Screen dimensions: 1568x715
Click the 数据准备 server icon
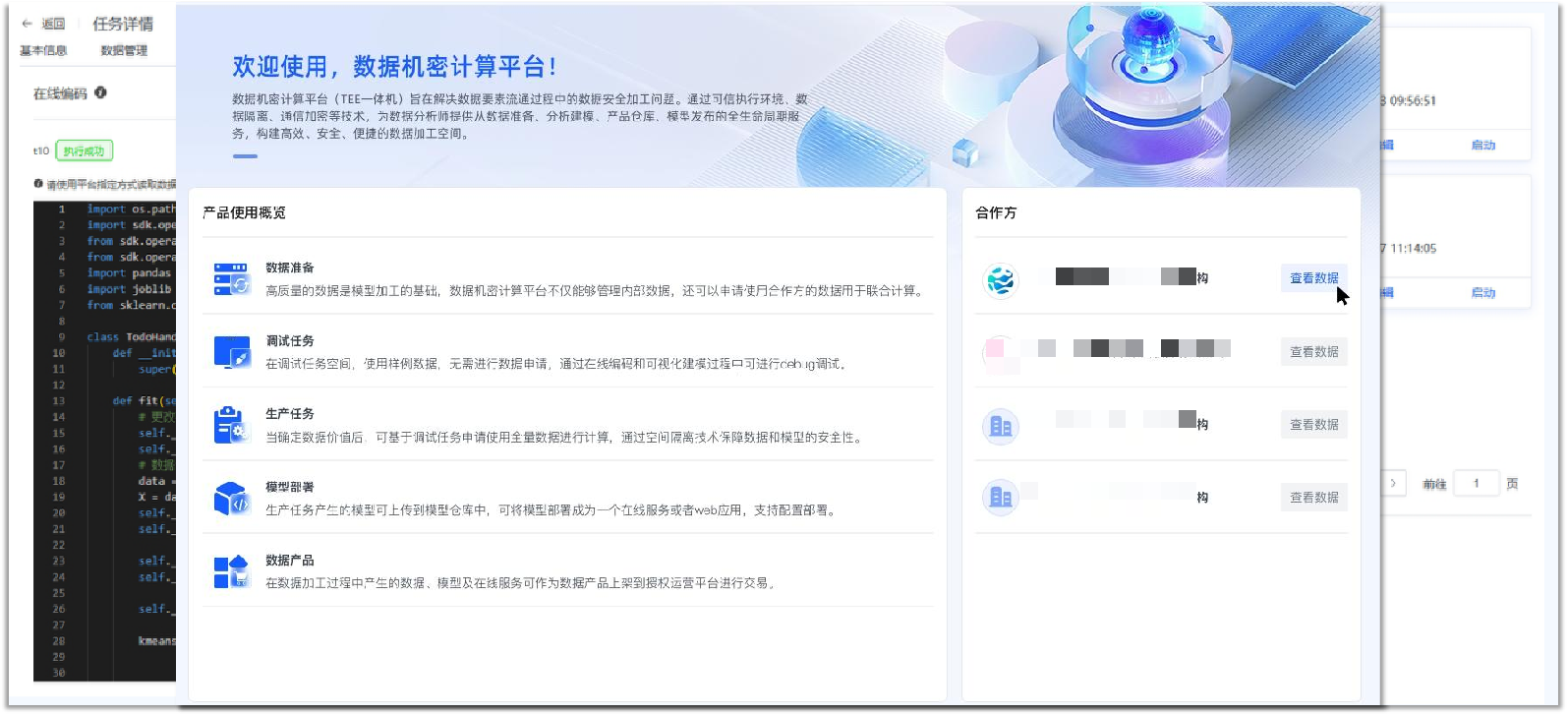[232, 279]
